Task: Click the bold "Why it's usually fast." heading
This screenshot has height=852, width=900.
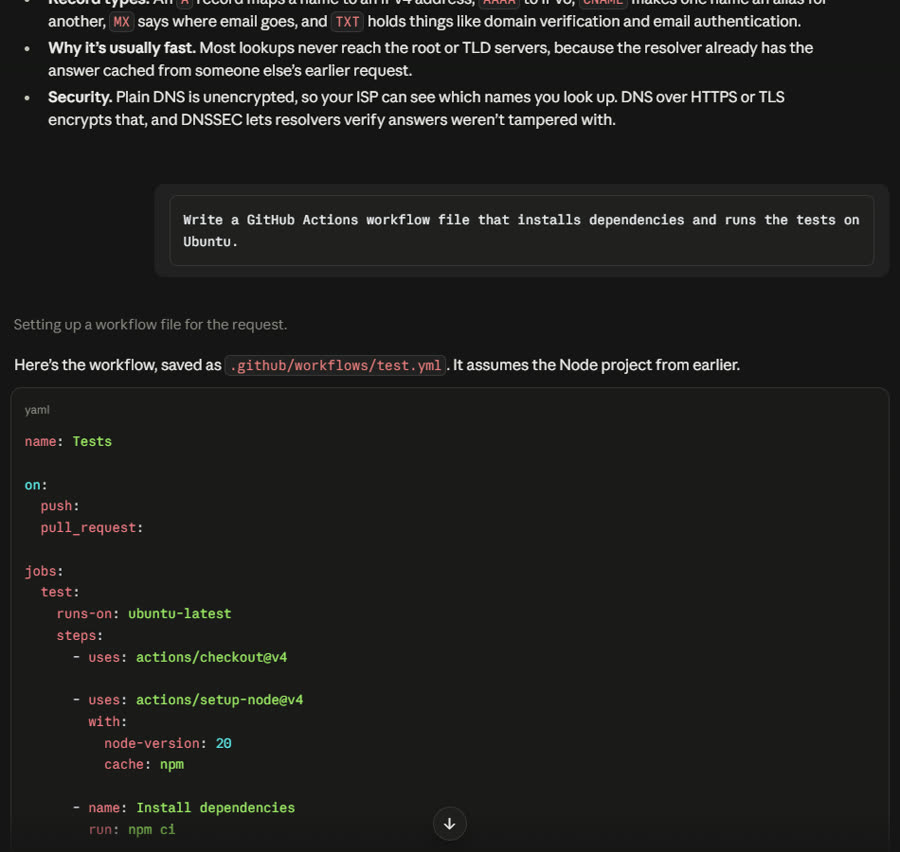Action: [x=122, y=48]
